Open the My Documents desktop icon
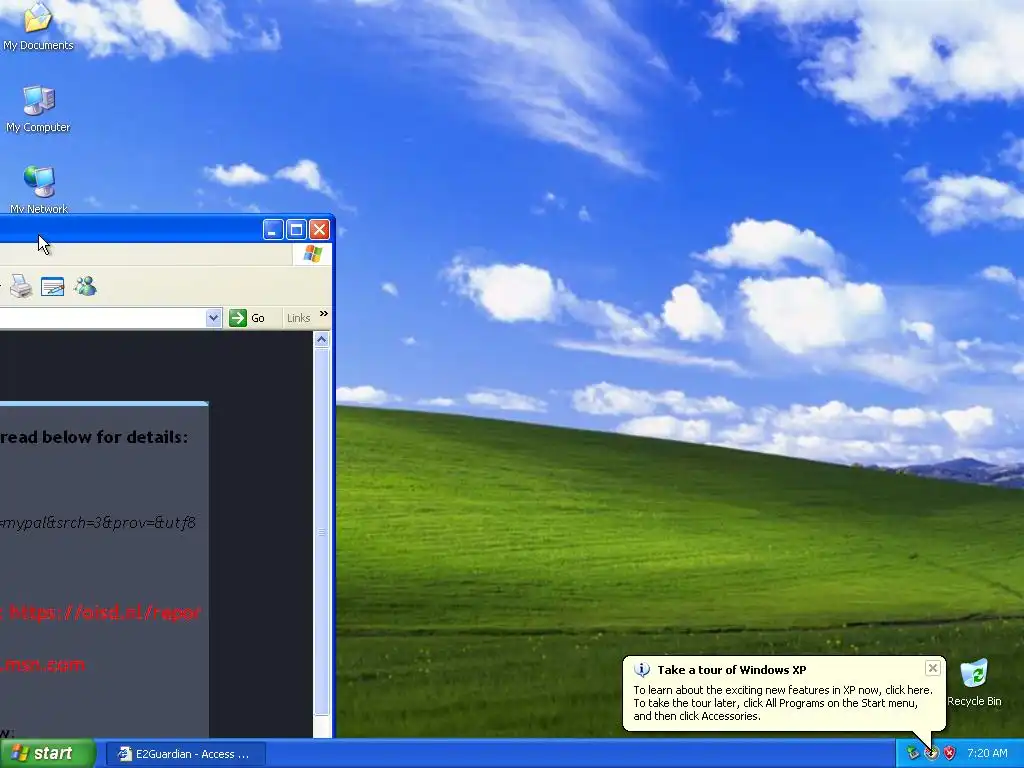 [x=38, y=26]
